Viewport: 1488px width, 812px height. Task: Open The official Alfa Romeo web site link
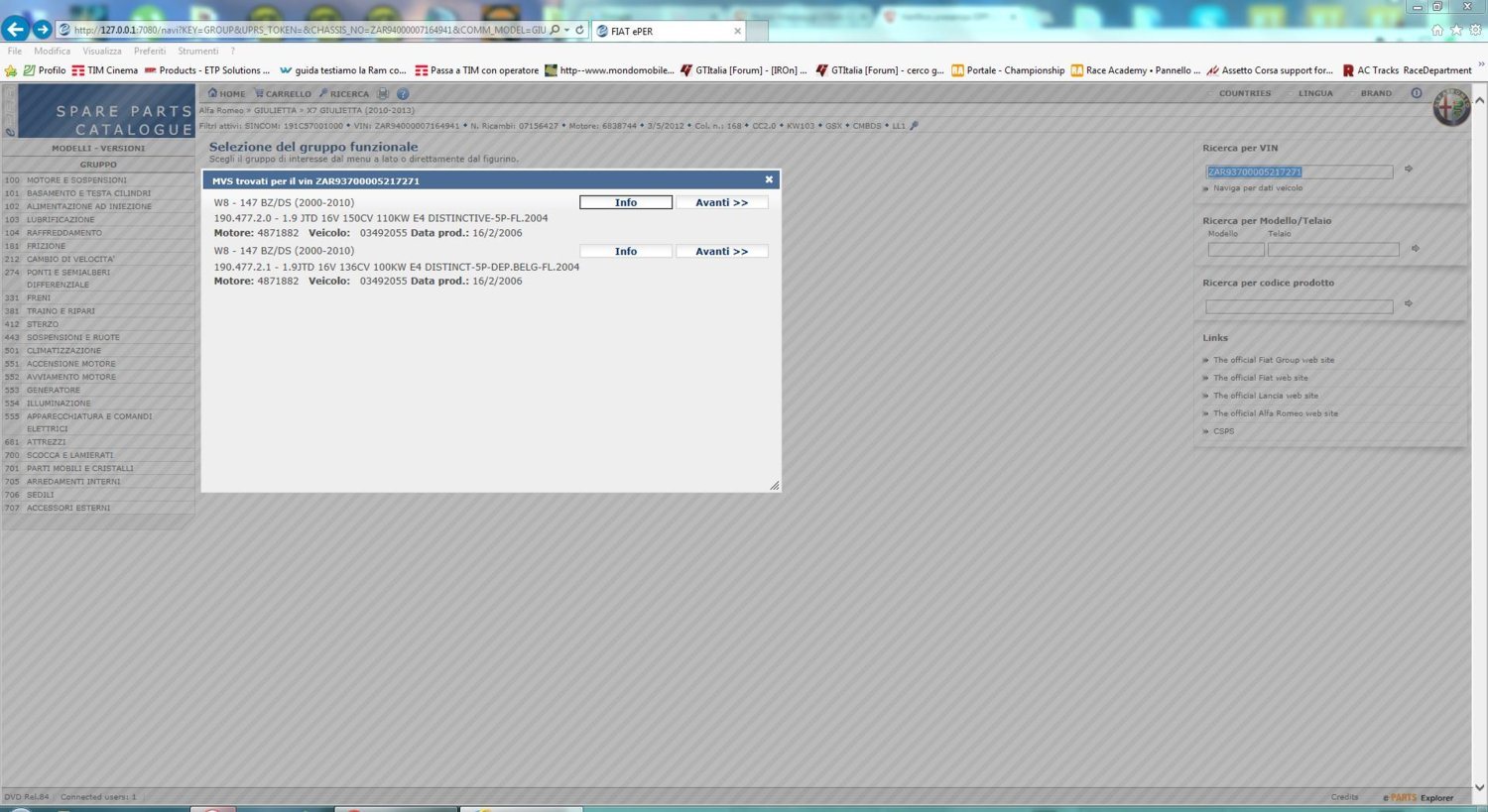tap(1276, 413)
